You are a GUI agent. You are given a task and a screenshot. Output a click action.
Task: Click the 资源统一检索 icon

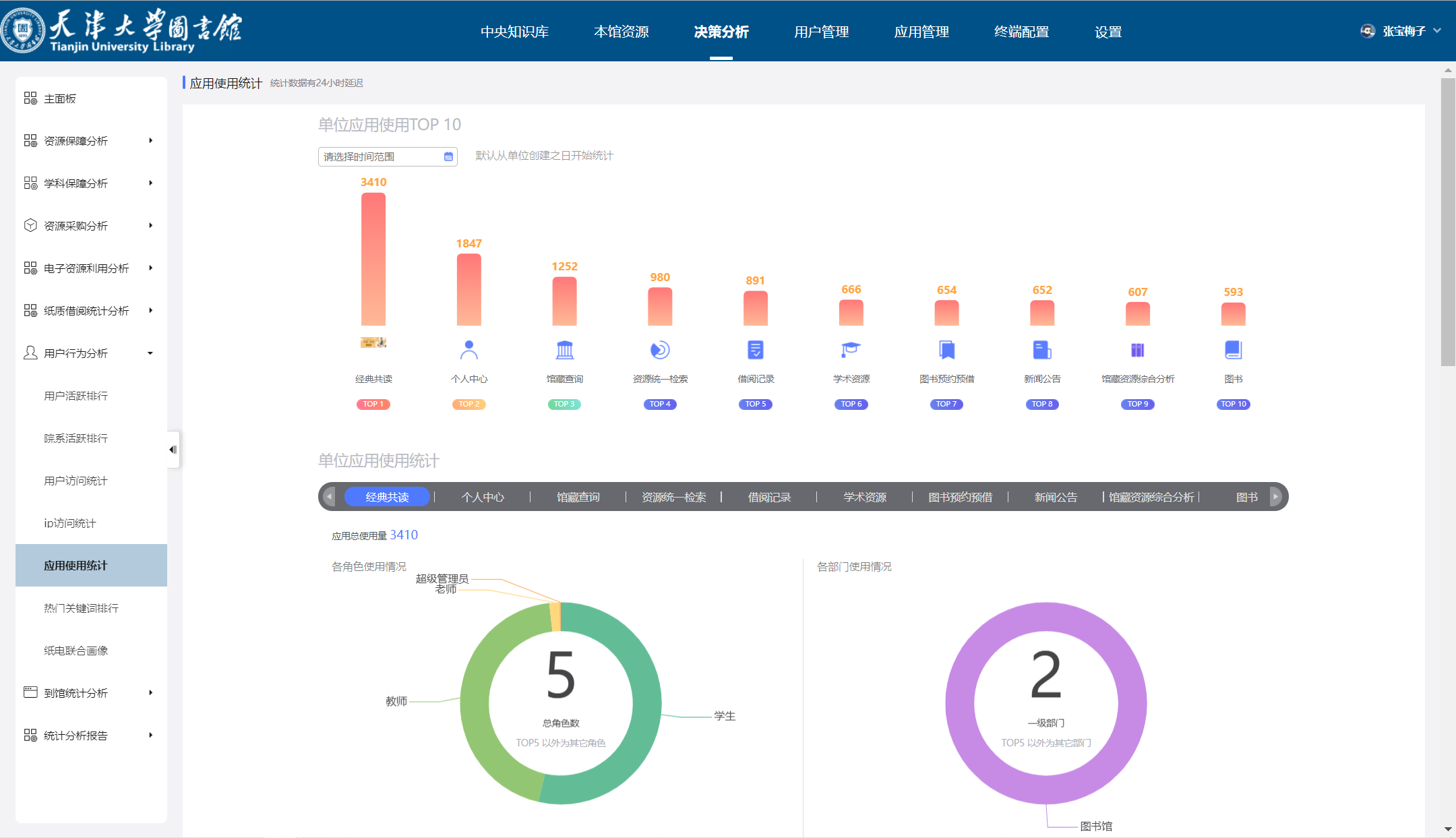click(x=660, y=350)
